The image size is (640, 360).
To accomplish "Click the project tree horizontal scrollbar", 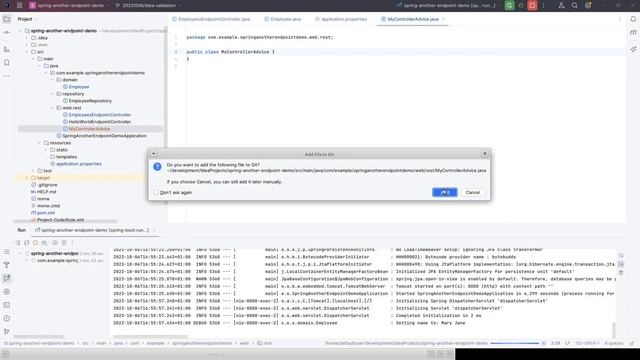I will pos(65,222).
